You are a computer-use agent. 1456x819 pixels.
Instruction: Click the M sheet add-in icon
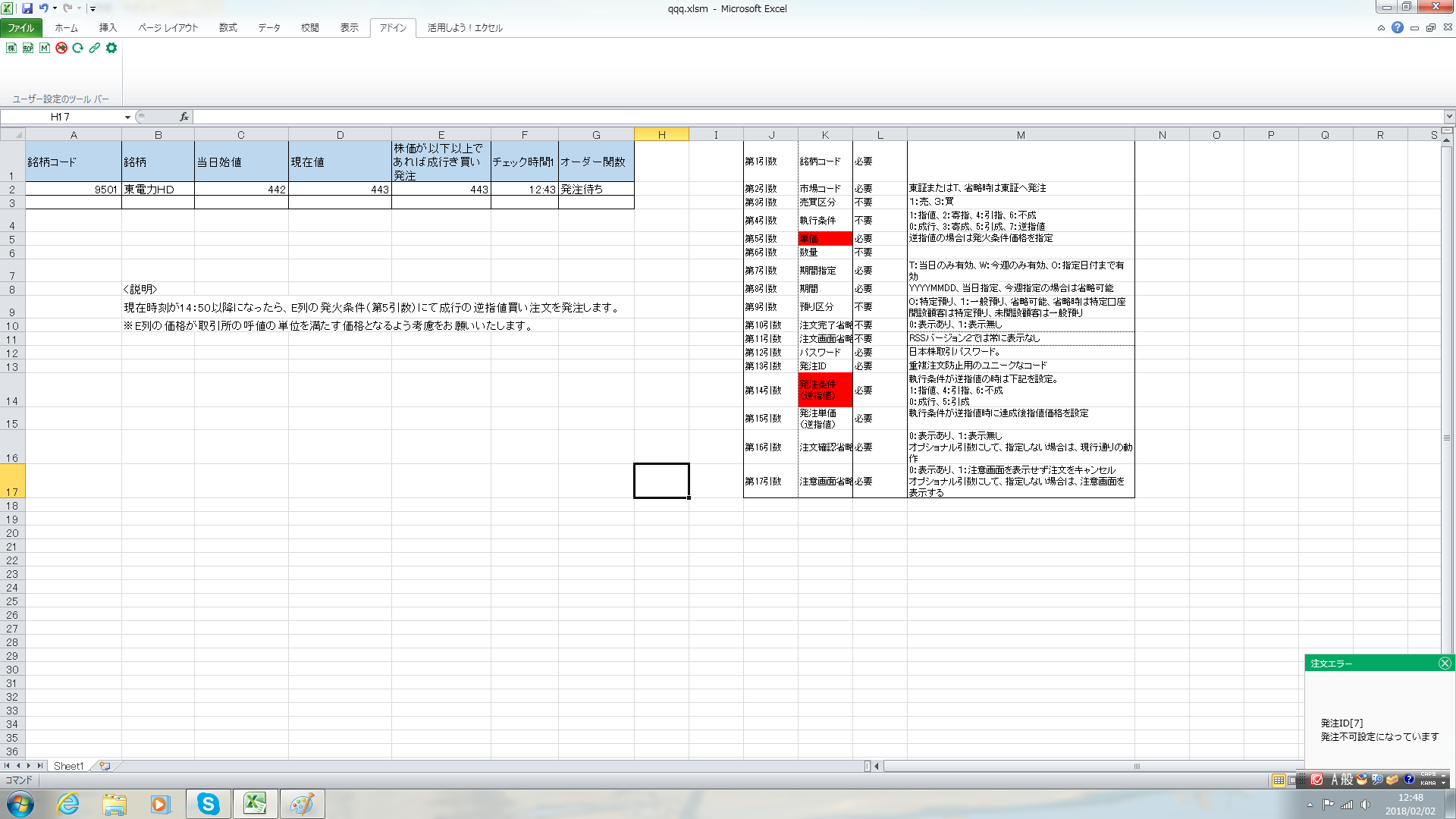(x=45, y=48)
